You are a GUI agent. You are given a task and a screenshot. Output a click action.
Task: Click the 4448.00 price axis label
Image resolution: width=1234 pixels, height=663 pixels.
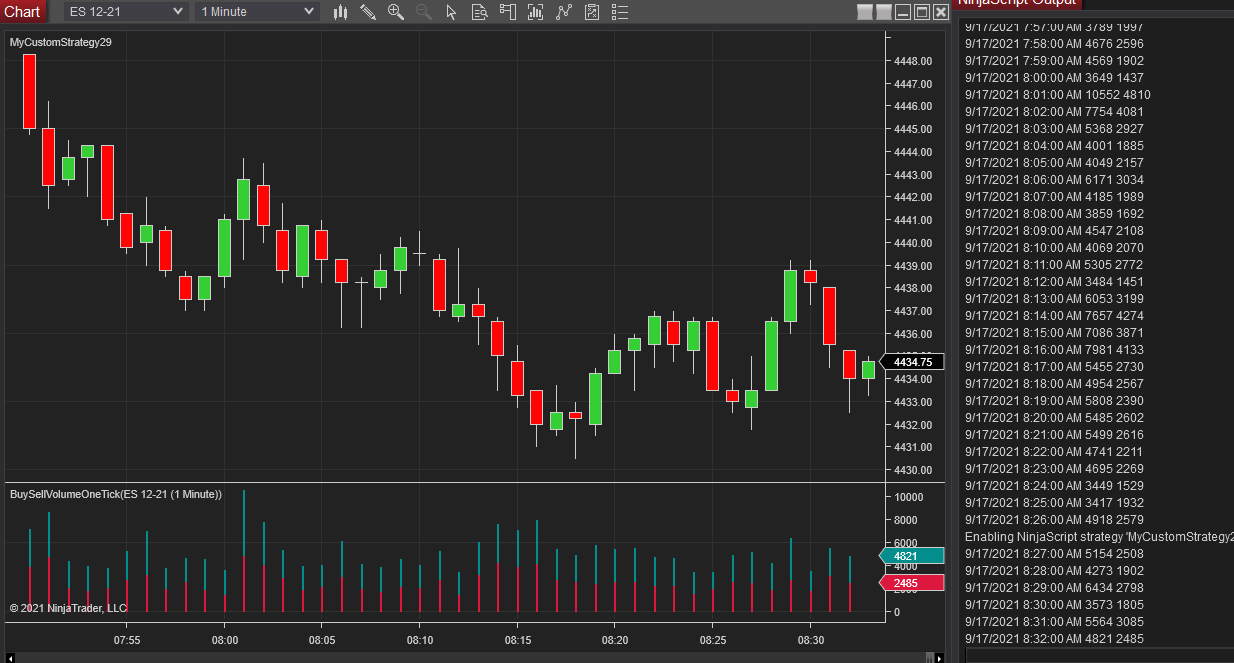[913, 61]
